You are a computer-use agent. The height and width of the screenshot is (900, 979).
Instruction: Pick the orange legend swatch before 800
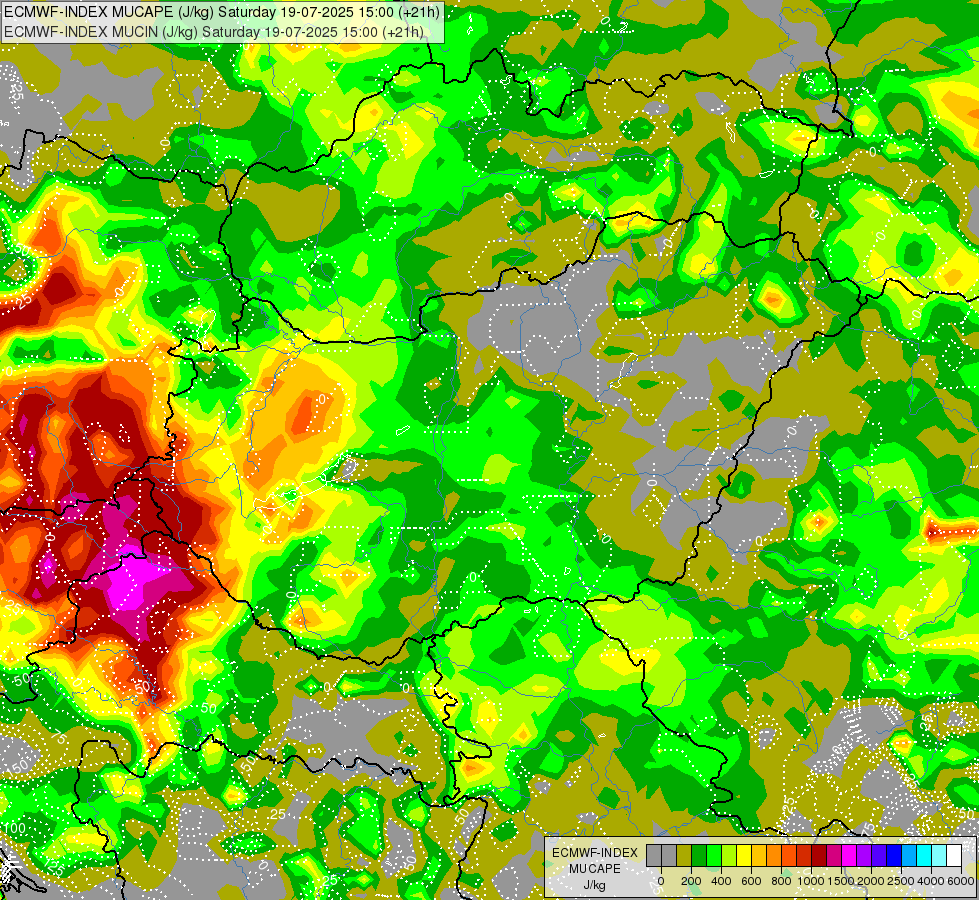click(774, 856)
